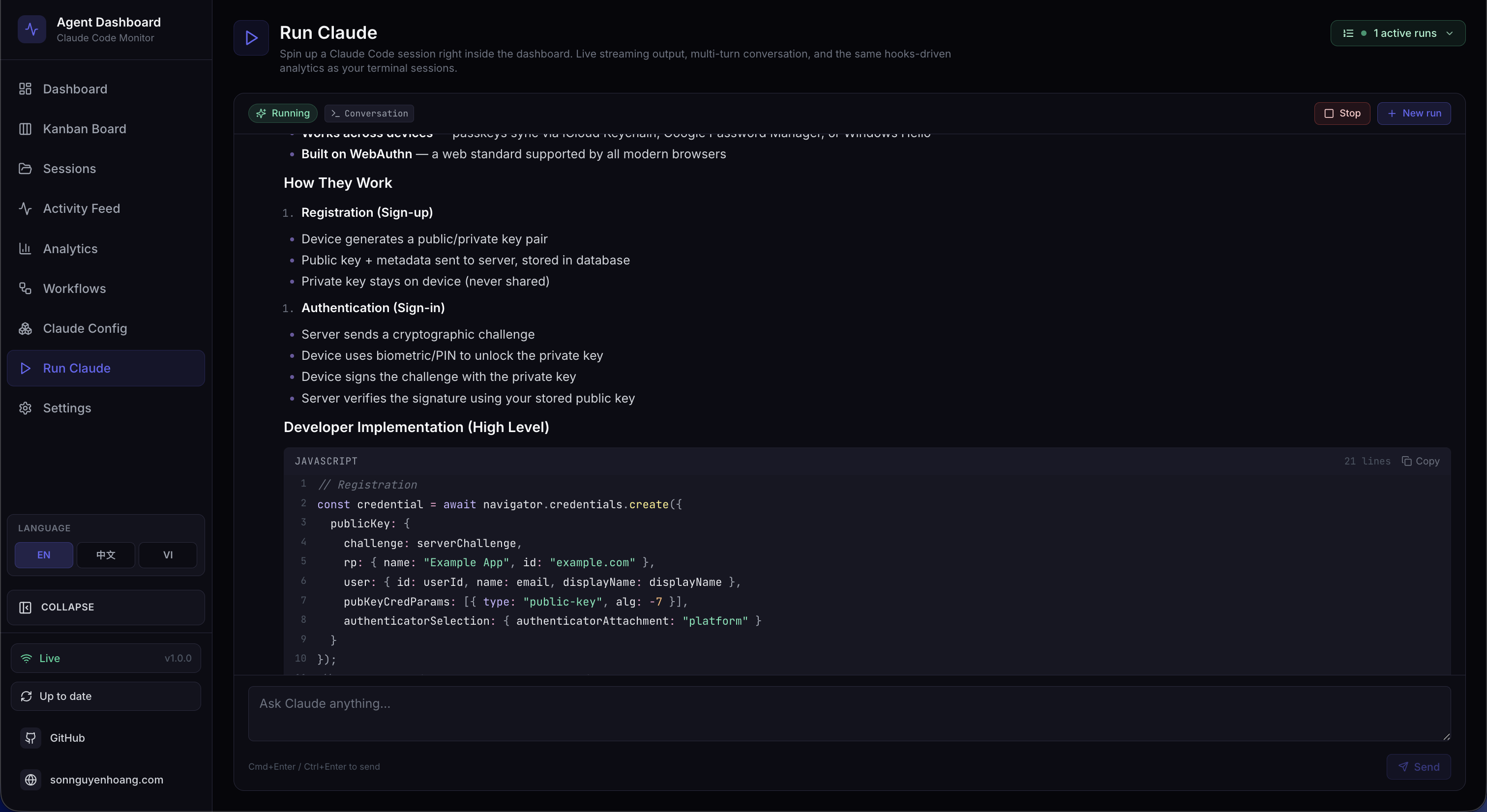Click the large Run Claude header play icon

[251, 38]
